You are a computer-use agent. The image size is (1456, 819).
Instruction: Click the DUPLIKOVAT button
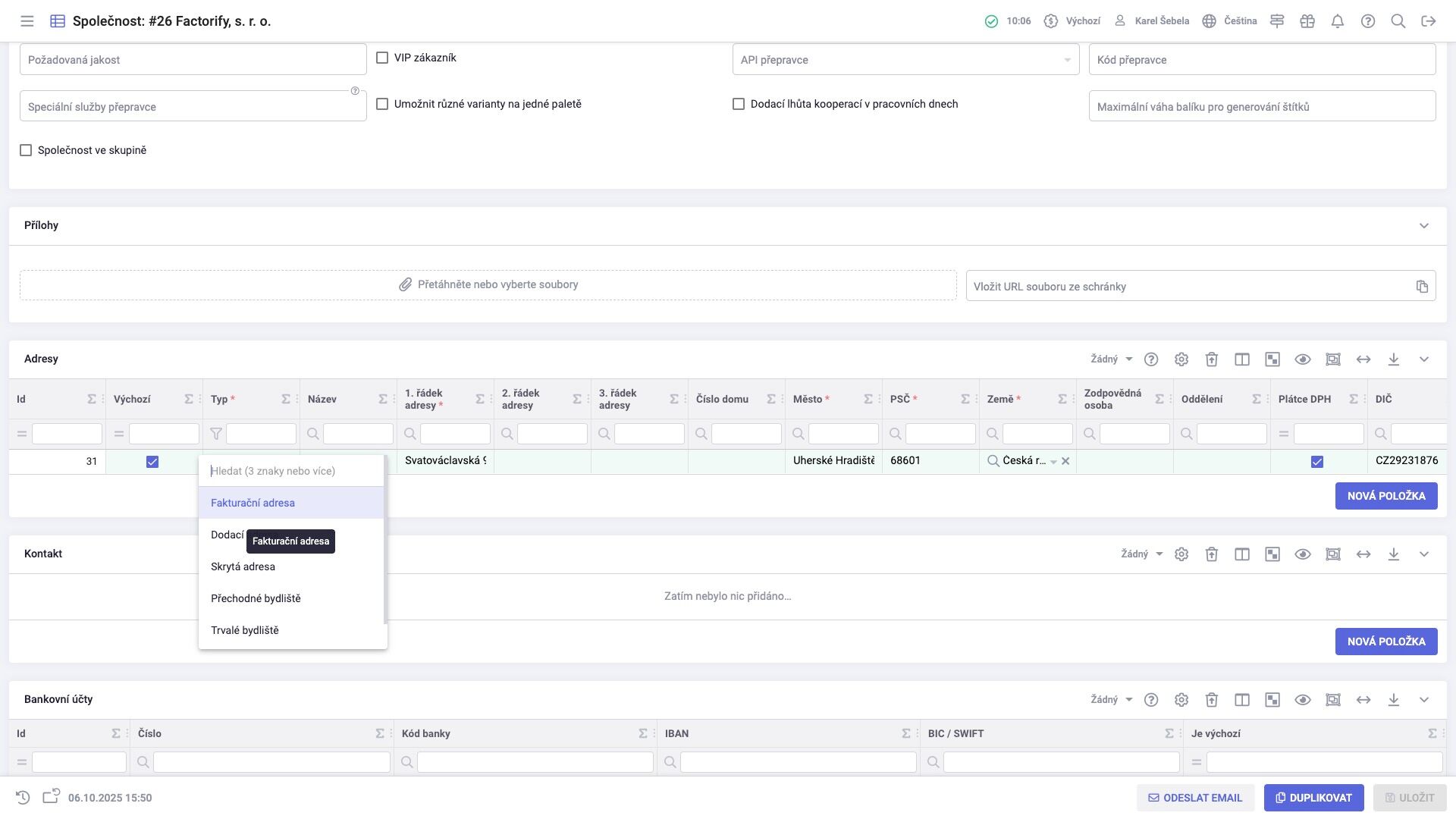coord(1313,798)
